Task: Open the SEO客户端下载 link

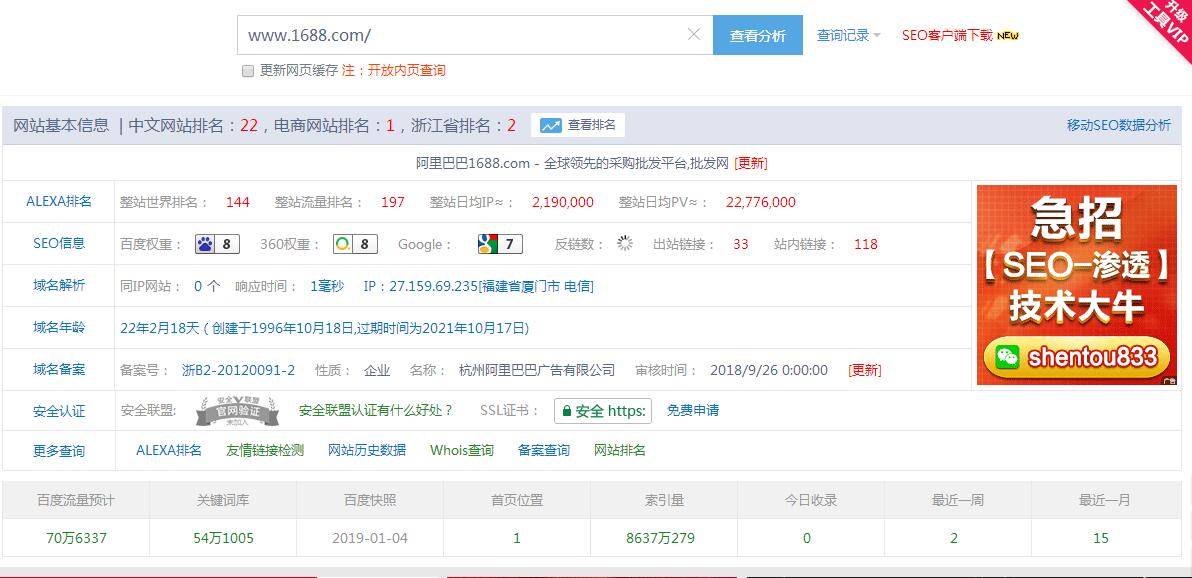Action: coord(947,35)
